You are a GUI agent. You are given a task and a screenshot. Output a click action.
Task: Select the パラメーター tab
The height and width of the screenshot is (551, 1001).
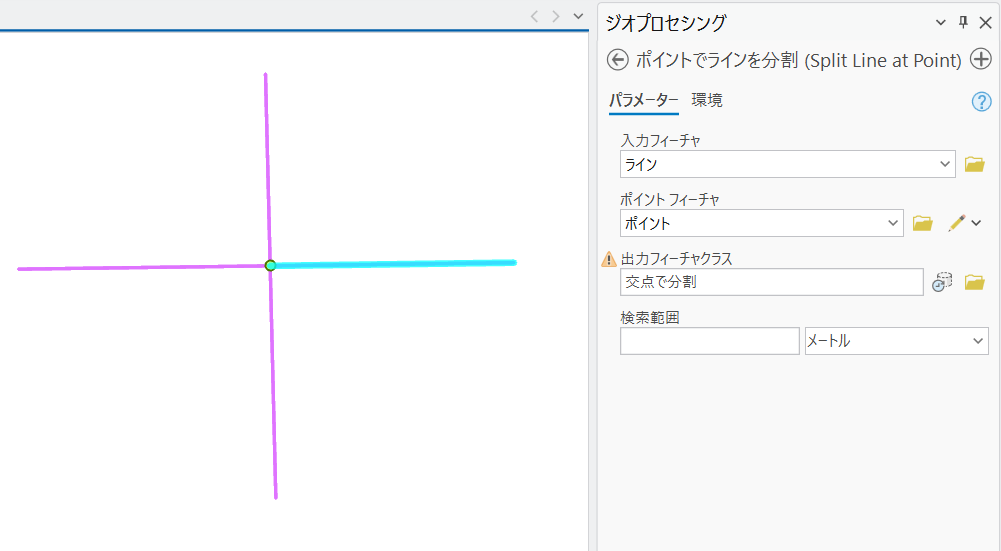click(643, 100)
